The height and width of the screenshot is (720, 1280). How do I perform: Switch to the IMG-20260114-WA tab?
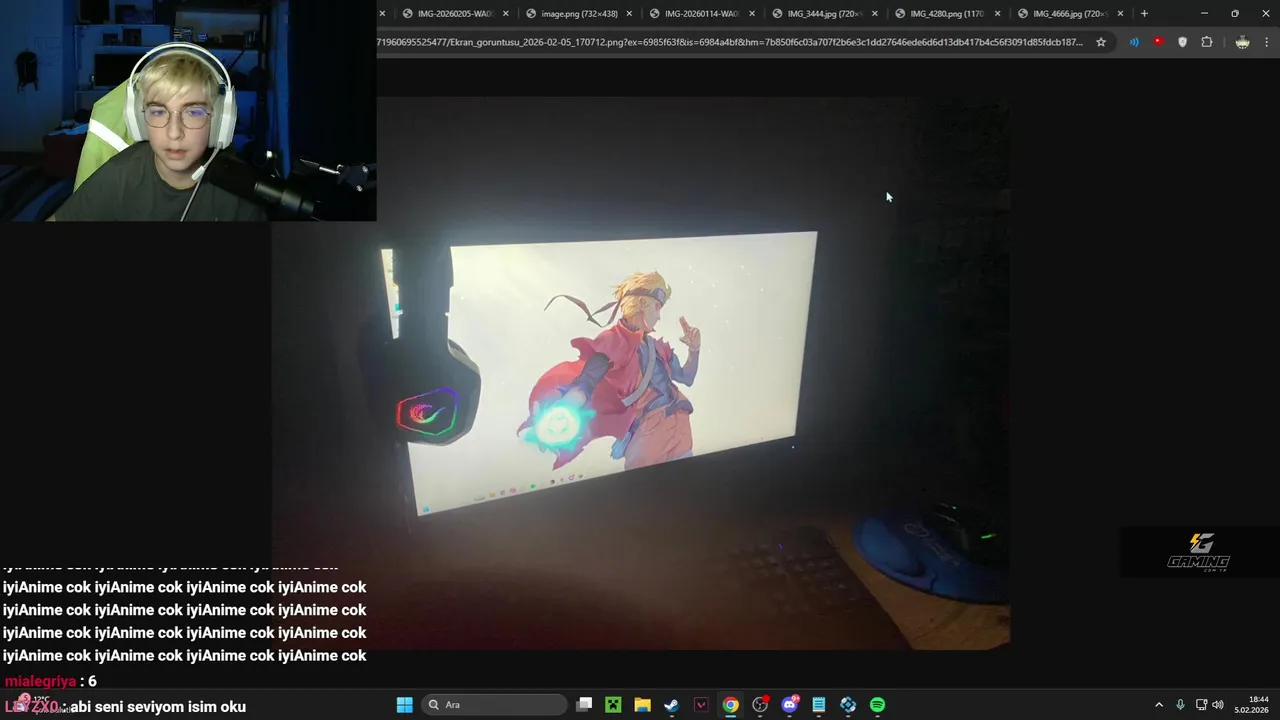tap(701, 13)
